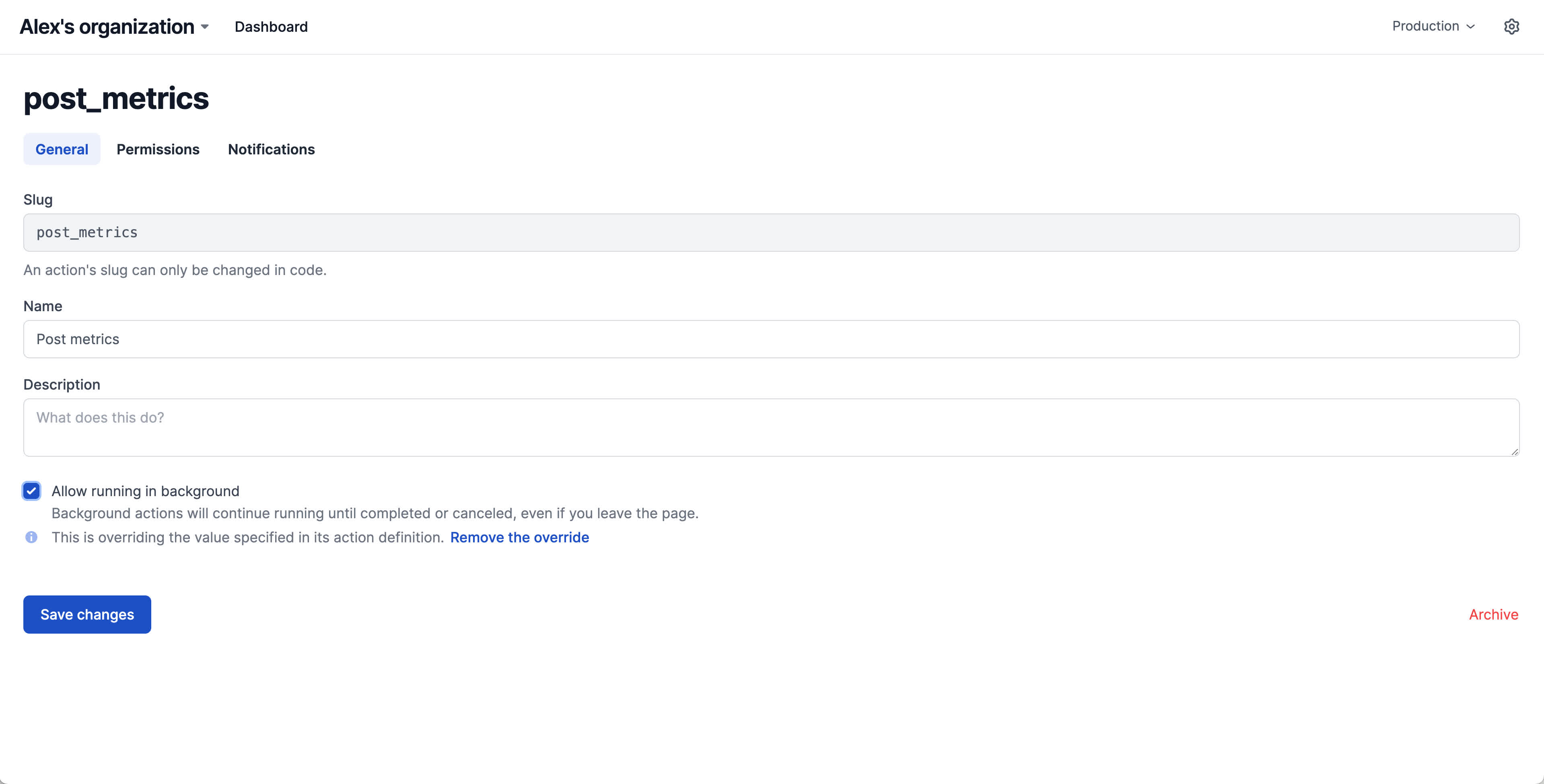Switch to the Notifications tab
This screenshot has width=1544, height=784.
[x=271, y=149]
